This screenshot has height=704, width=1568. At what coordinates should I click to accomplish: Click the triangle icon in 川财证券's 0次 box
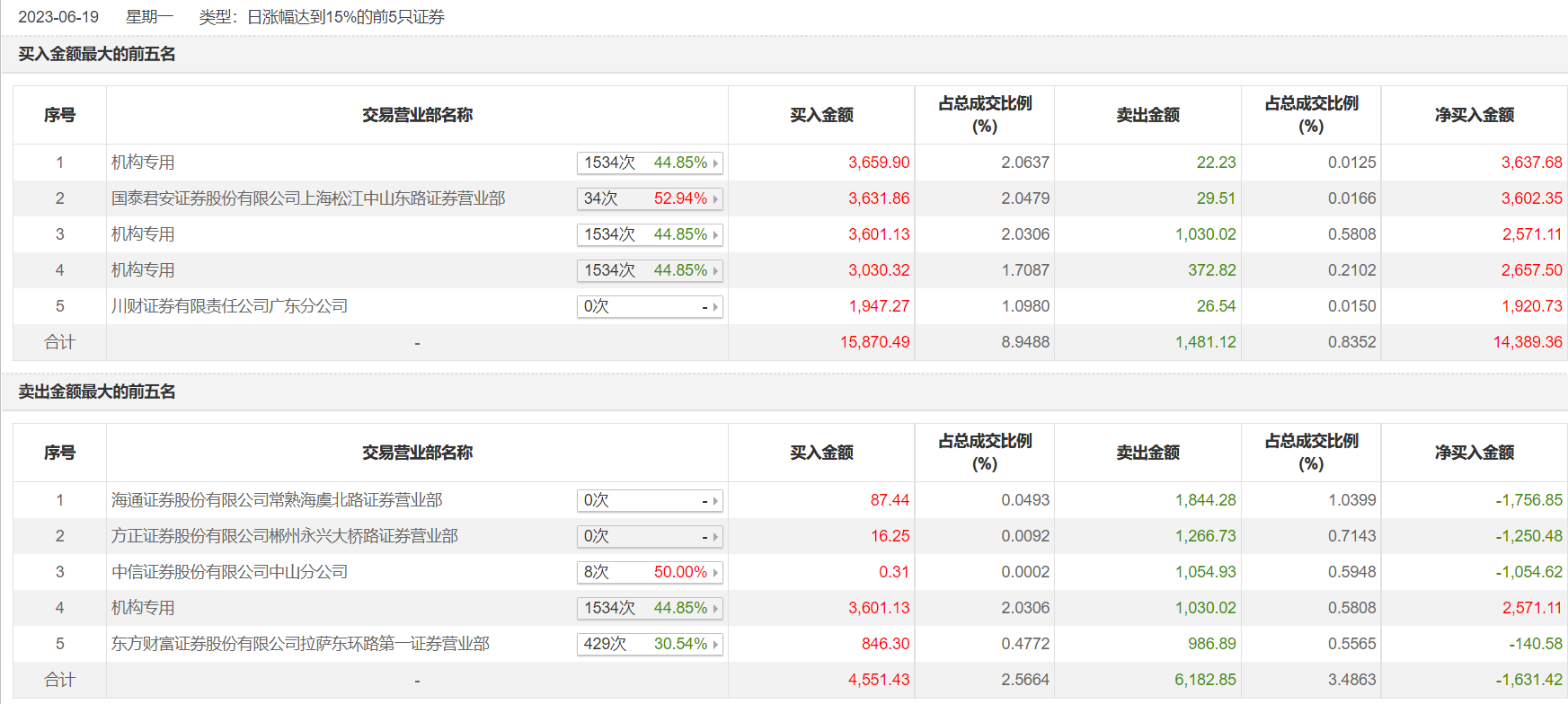point(715,307)
